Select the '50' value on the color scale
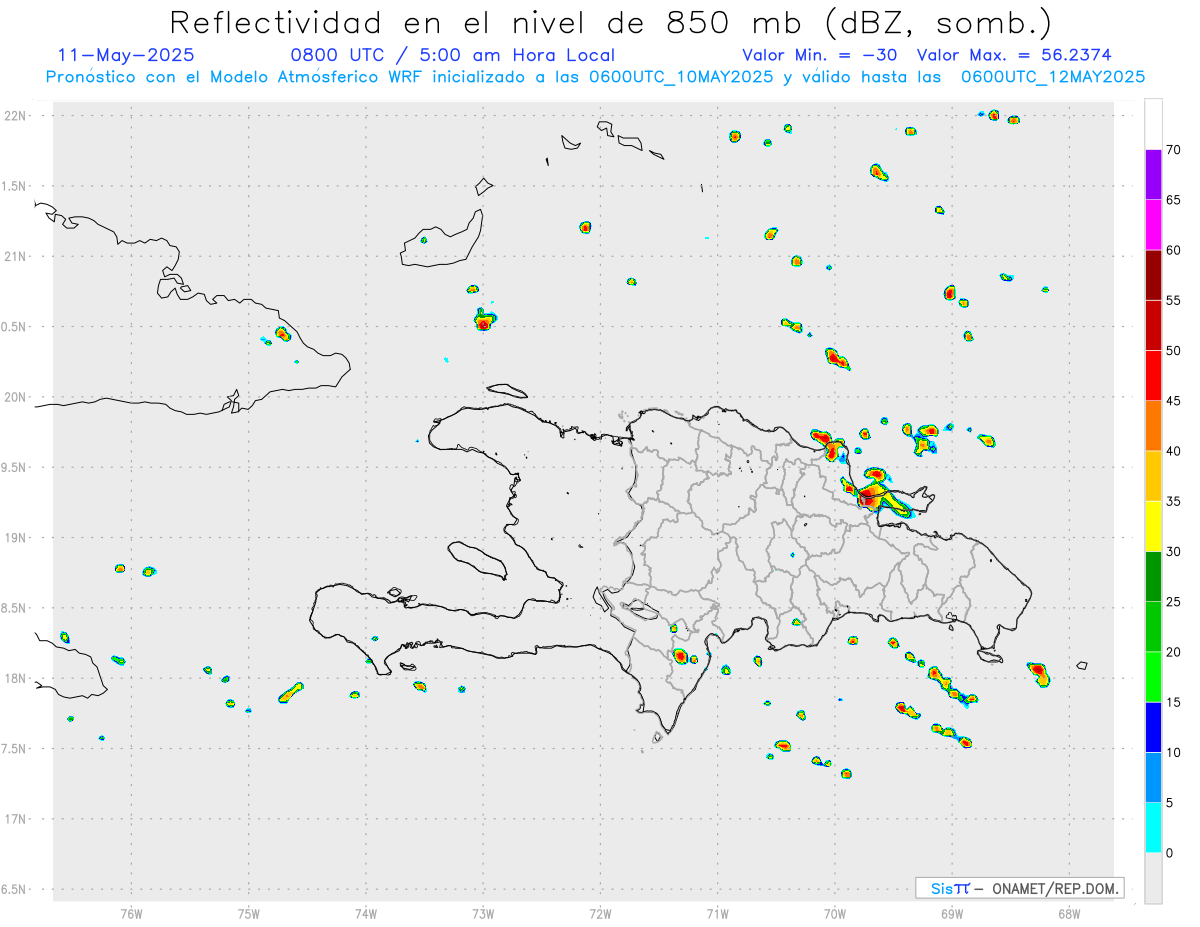 (x=1173, y=351)
